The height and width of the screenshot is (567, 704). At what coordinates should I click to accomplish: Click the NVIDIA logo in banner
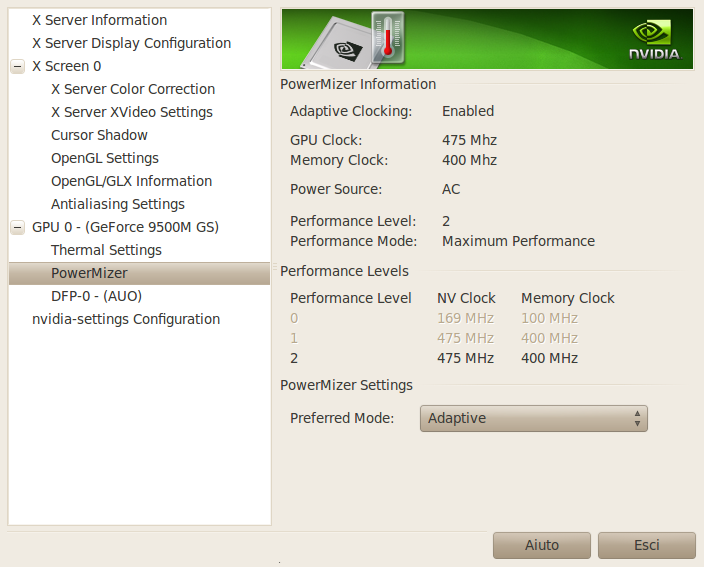point(654,38)
